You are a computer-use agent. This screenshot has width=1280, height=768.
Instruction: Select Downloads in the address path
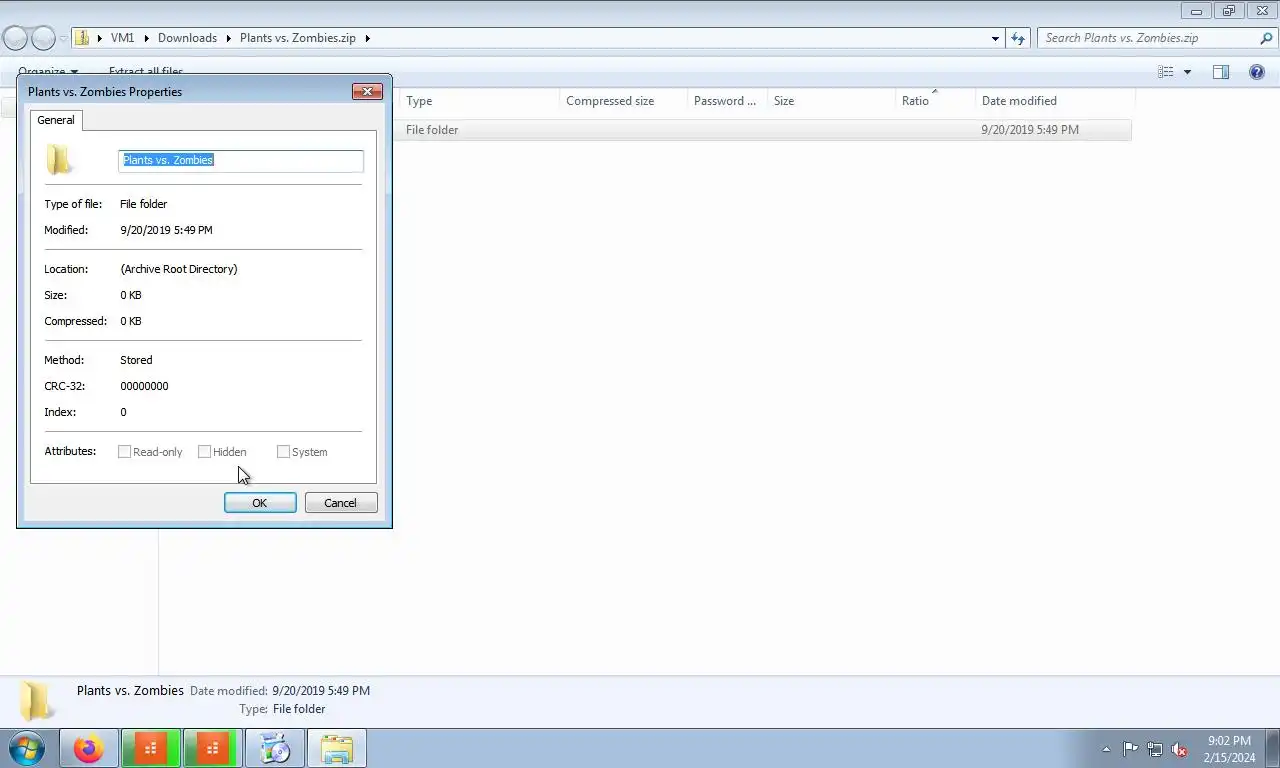[187, 38]
